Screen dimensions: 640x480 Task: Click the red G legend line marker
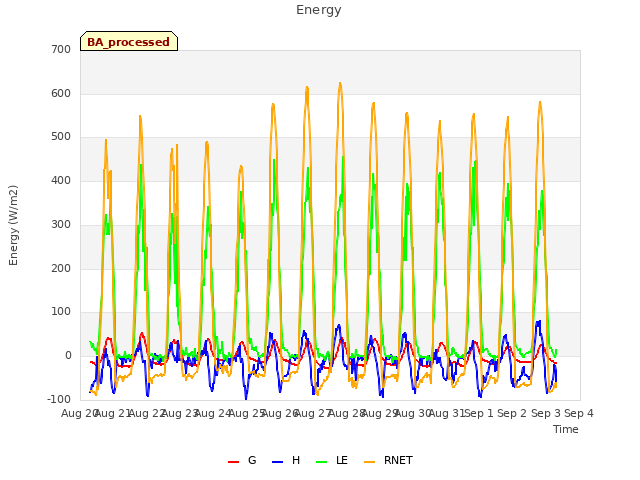(233, 462)
